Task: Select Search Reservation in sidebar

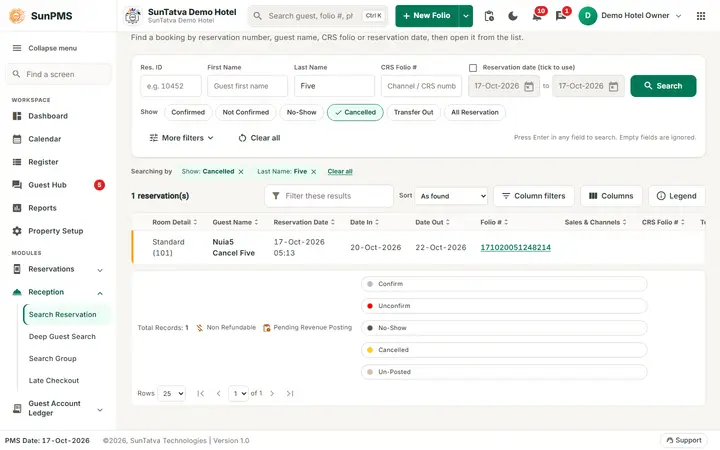Action: click(66, 315)
